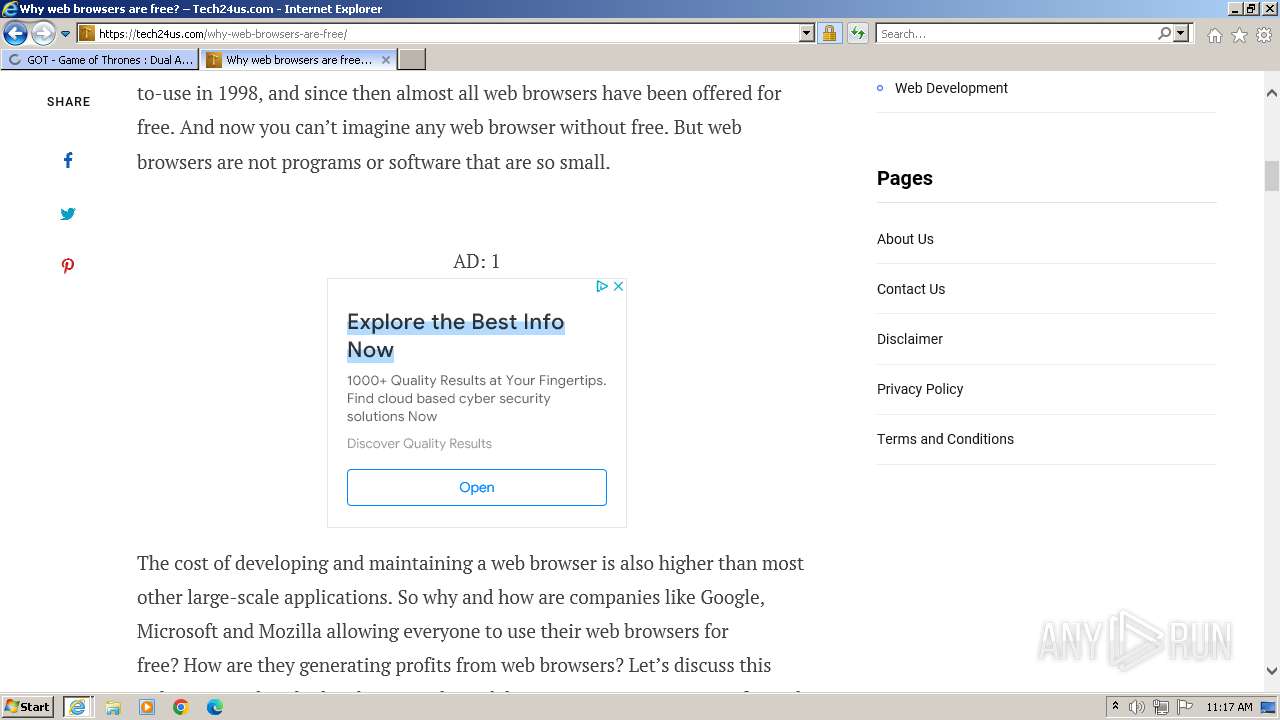Switch to the GOT - Game of Thrones tab
The width and height of the screenshot is (1280, 720).
pyautogui.click(x=100, y=59)
